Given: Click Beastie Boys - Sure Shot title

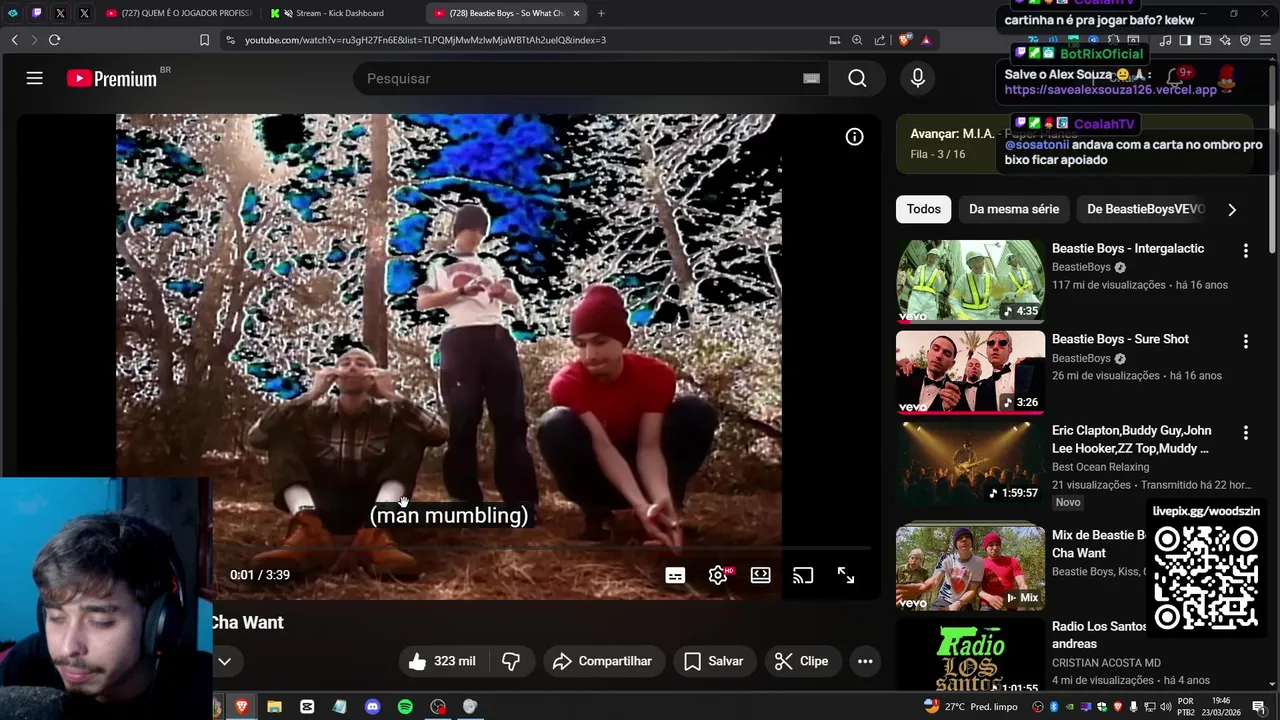Looking at the screenshot, I should (x=1120, y=339).
